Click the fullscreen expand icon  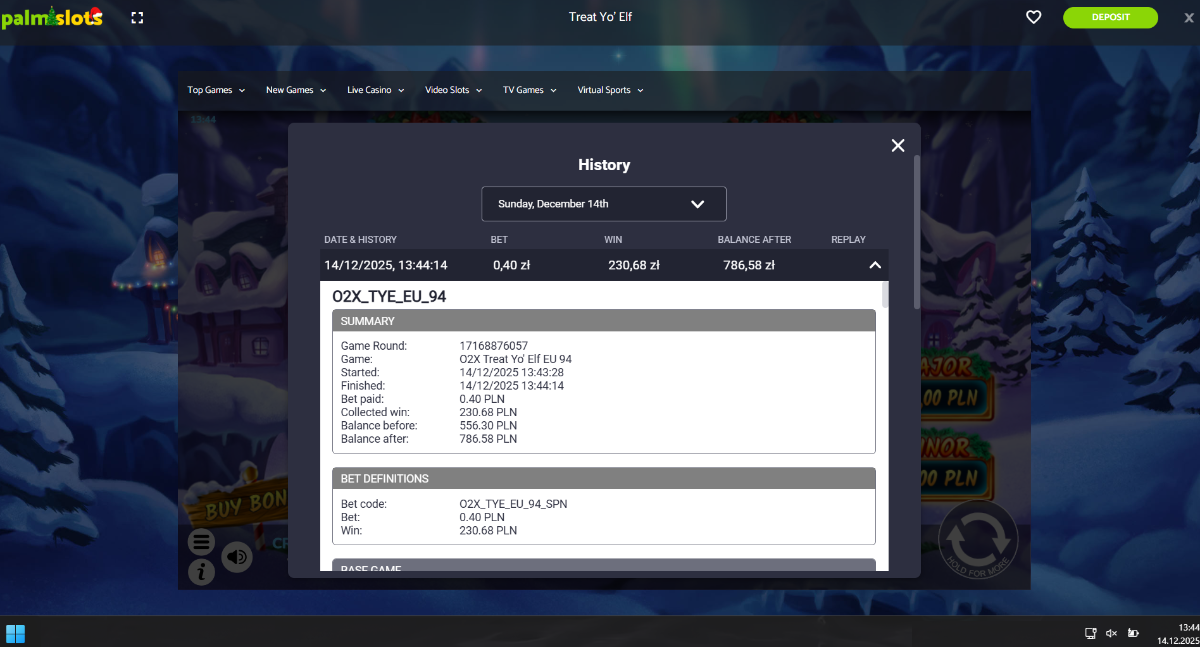(x=137, y=17)
